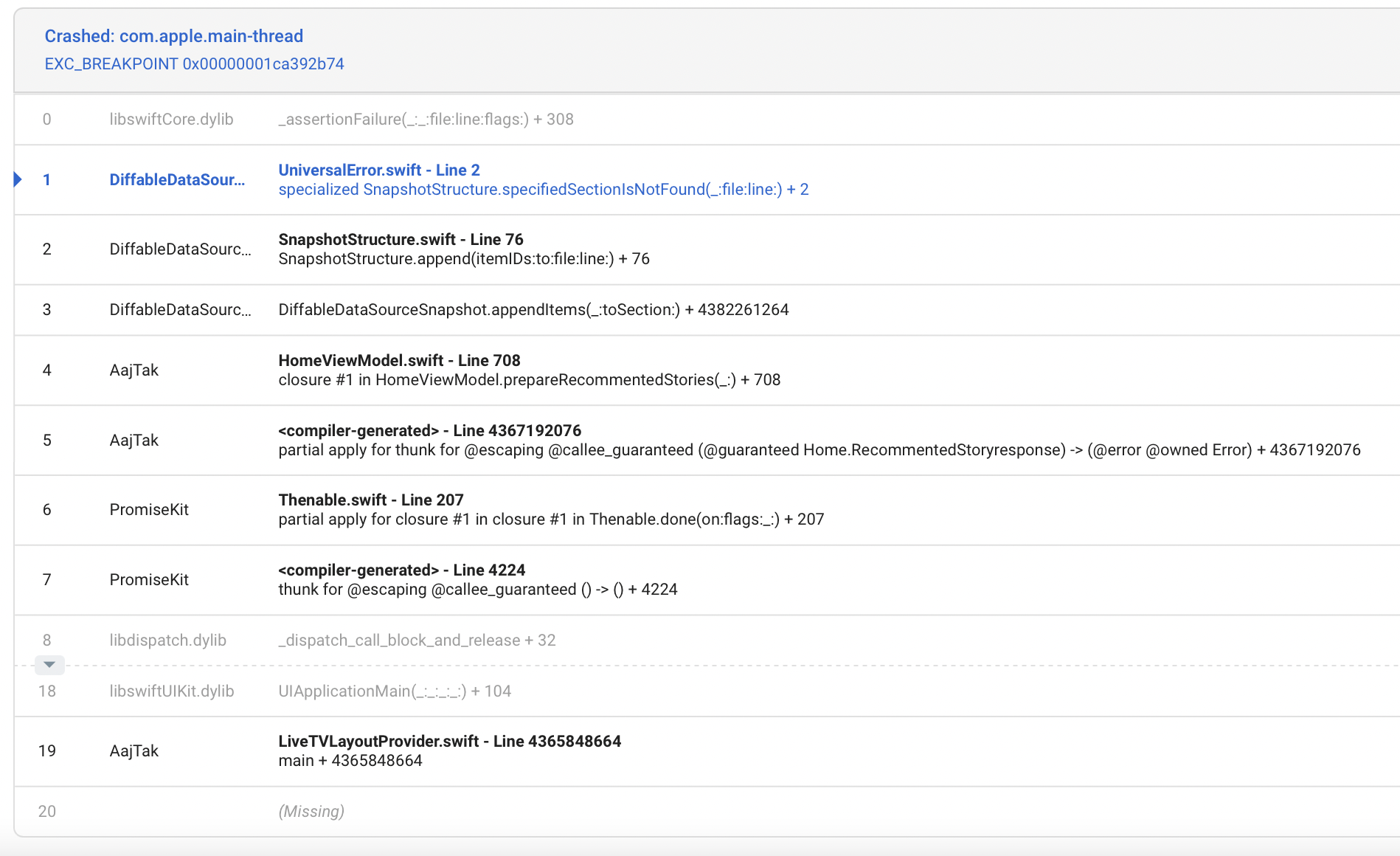Click the LiveTVLayoutProvider.swift frame

pos(449,741)
